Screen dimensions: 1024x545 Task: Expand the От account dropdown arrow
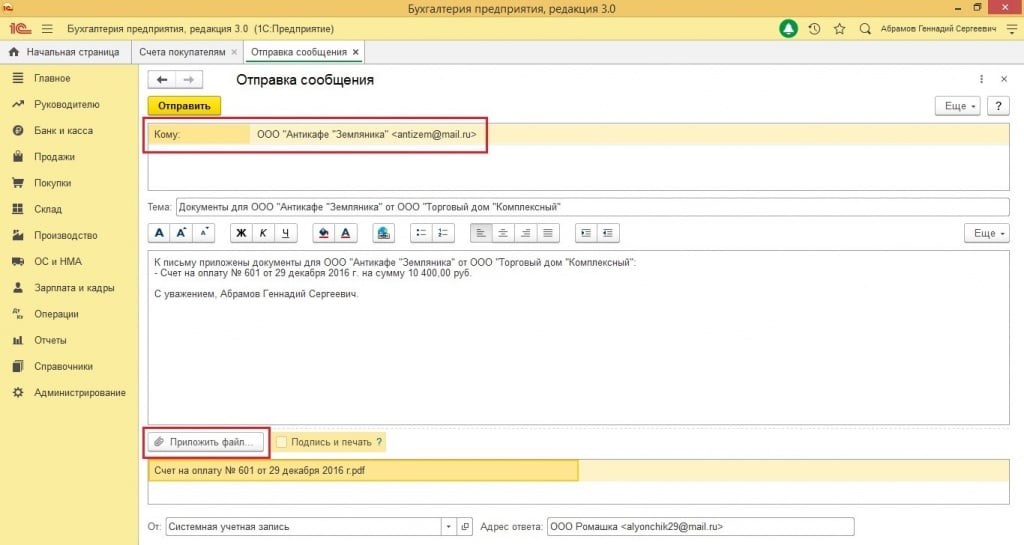[x=447, y=526]
